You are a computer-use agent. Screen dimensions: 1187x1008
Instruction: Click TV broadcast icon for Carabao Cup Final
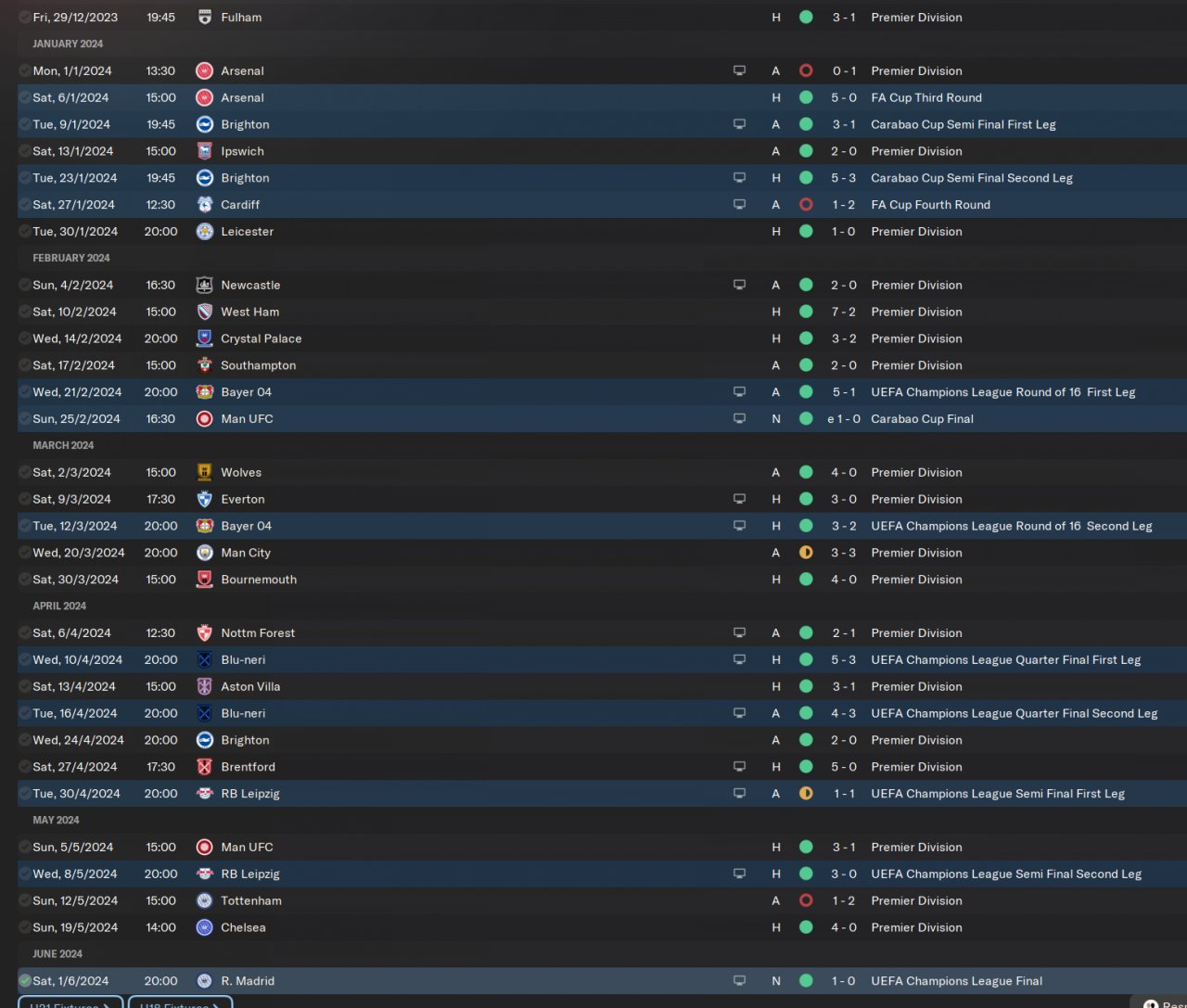click(739, 419)
